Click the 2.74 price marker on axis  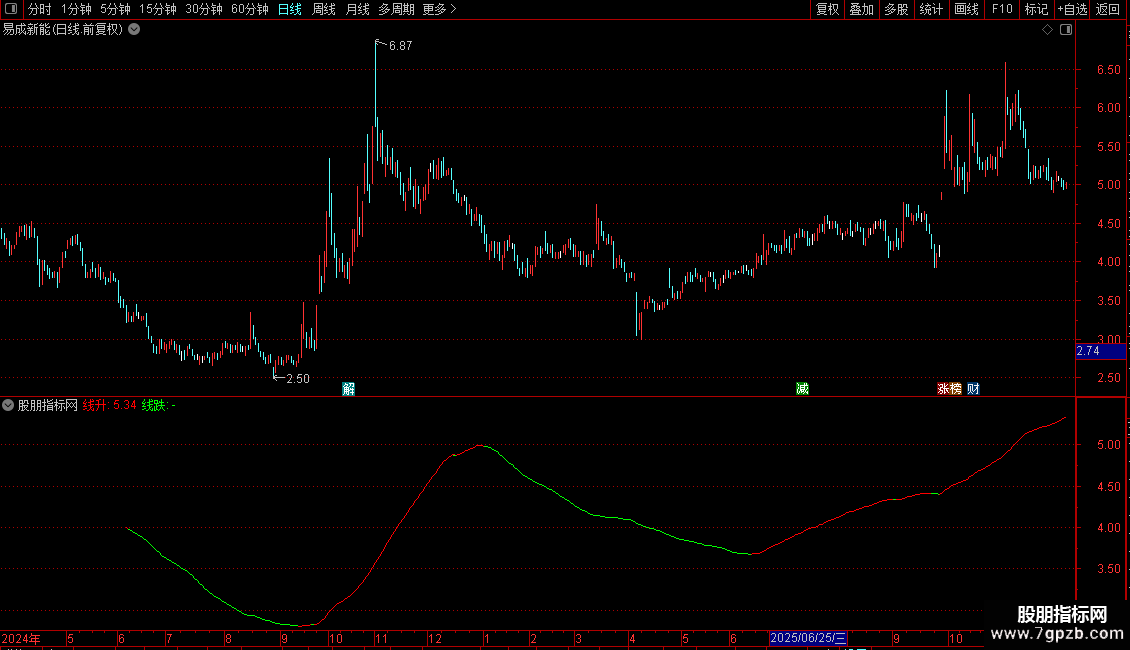(x=1100, y=351)
